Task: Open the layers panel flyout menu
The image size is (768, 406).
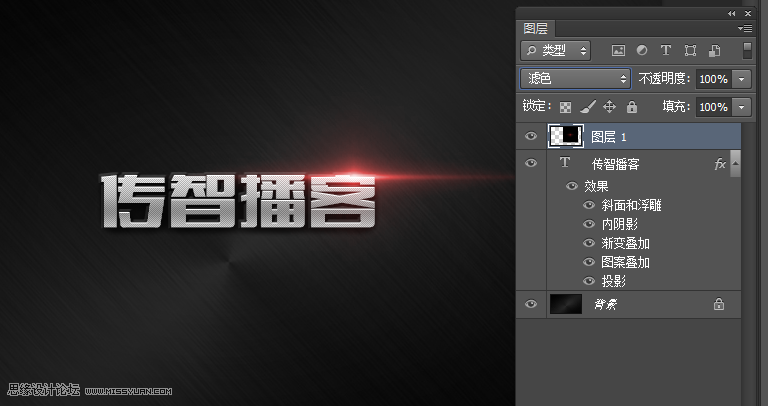Action: [x=745, y=29]
